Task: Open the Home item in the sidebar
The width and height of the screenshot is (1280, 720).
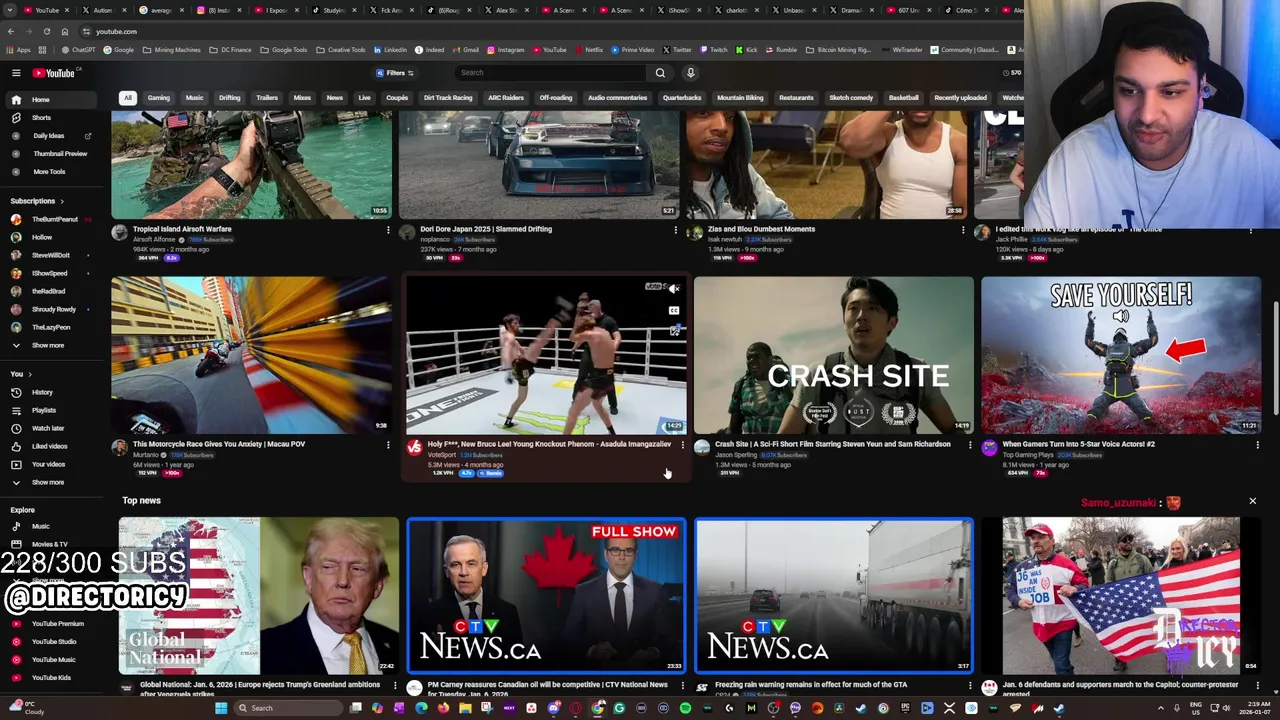Action: (50, 100)
